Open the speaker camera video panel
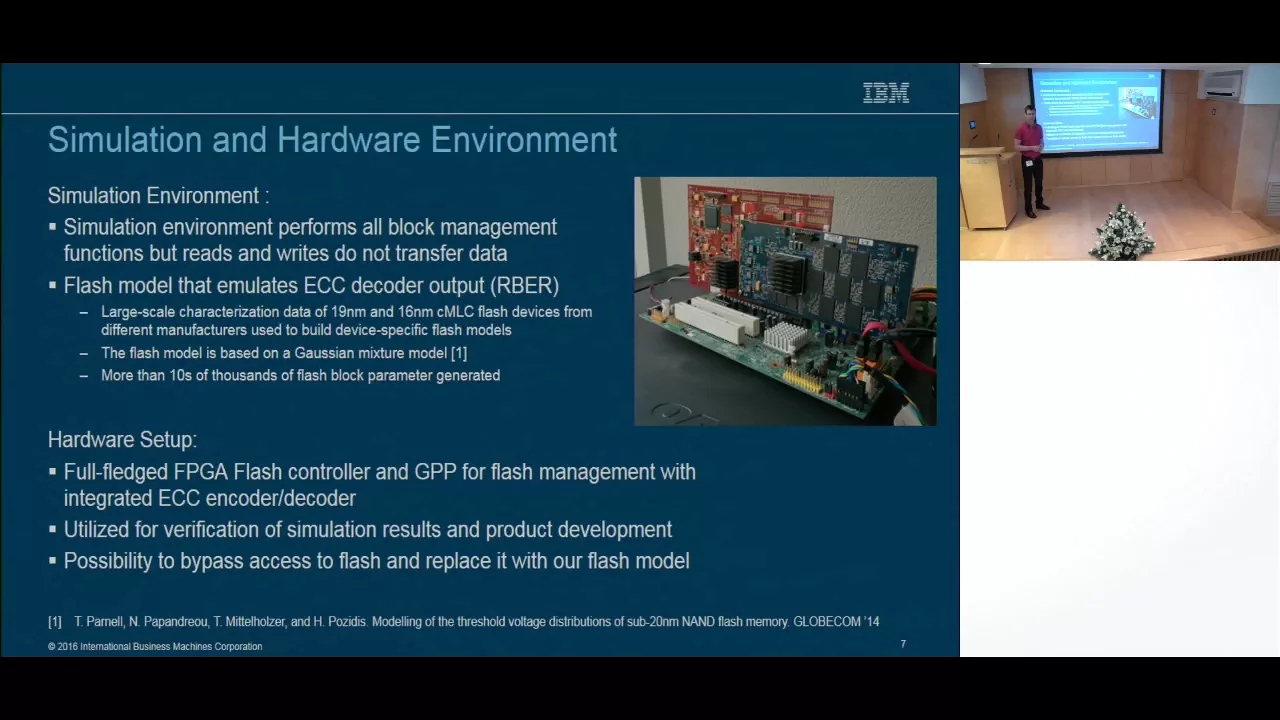Viewport: 1280px width, 720px height. pyautogui.click(x=1120, y=162)
